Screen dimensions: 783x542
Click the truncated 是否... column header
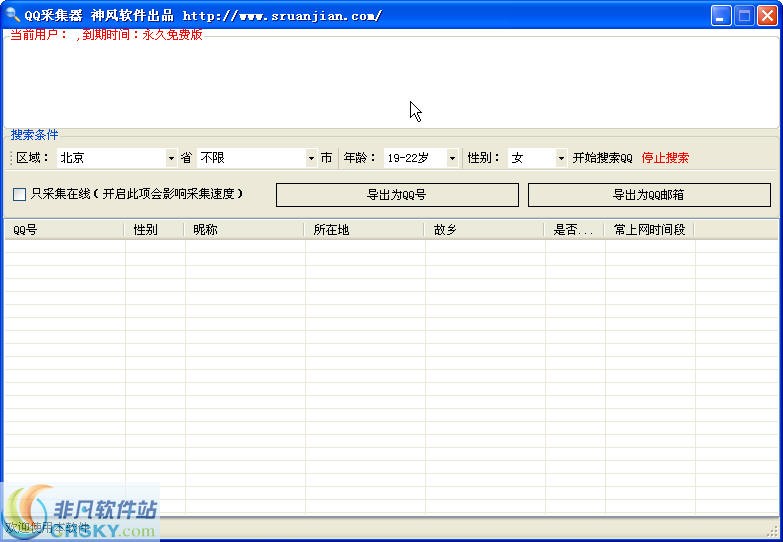[575, 230]
